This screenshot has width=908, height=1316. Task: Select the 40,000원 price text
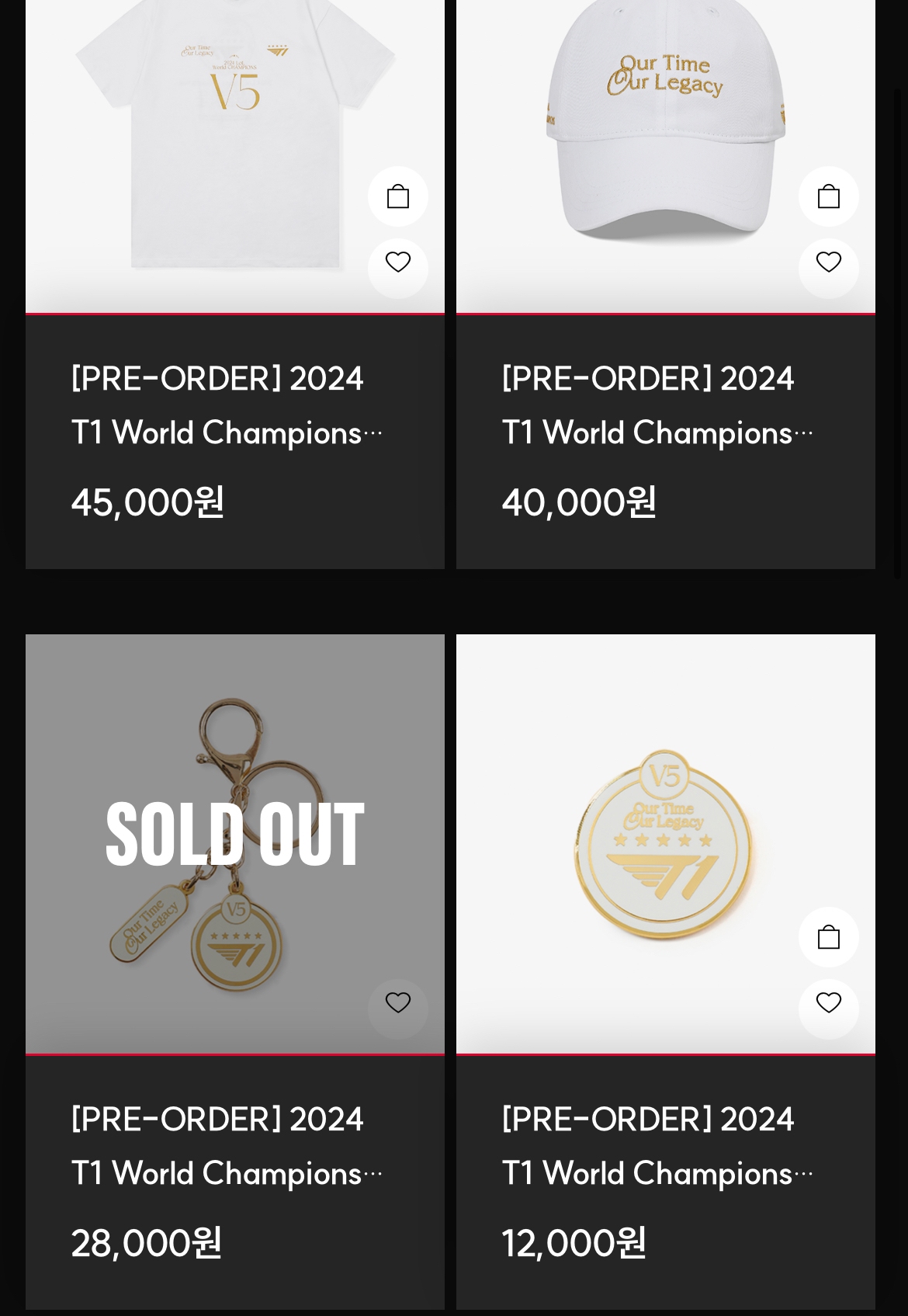(x=579, y=502)
